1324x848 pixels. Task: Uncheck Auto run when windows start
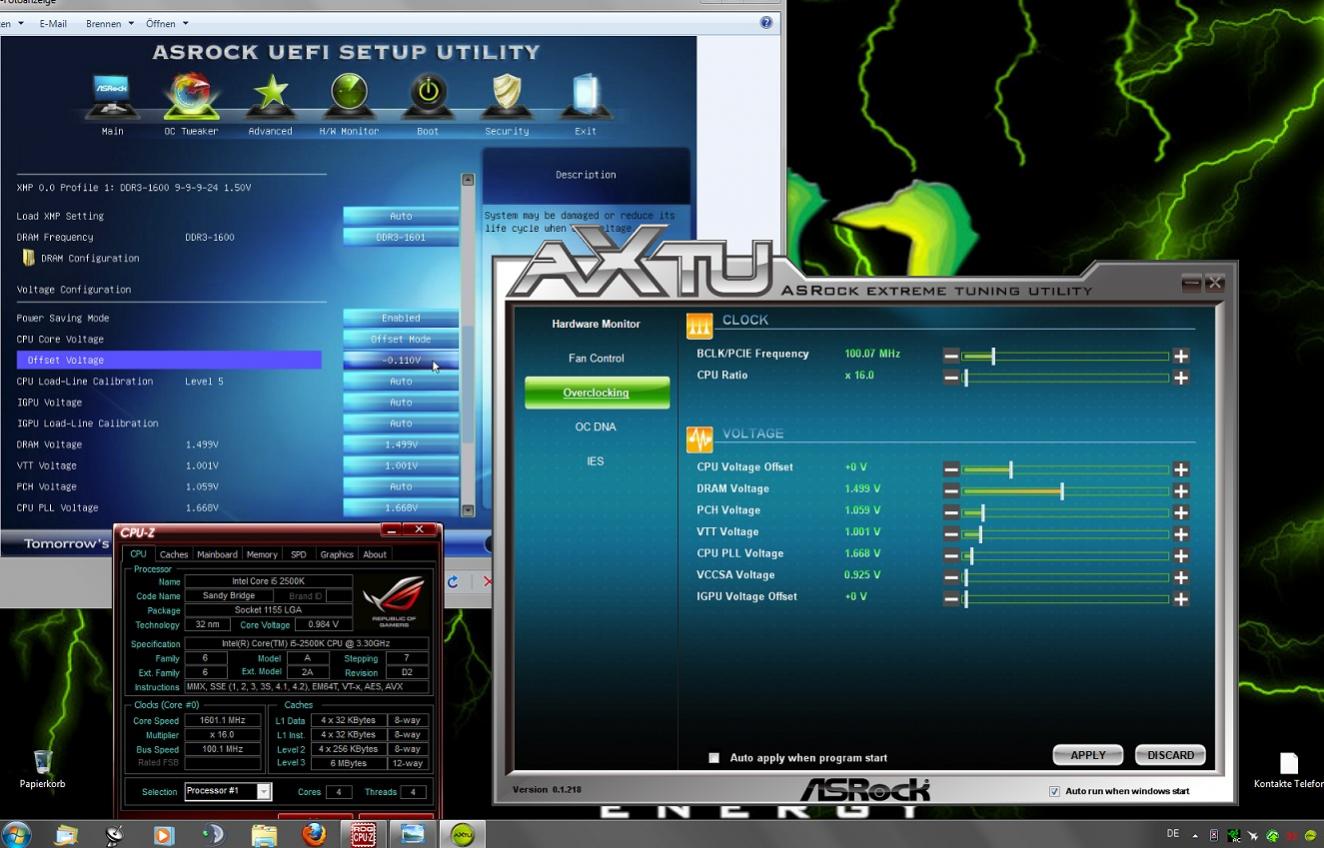tap(1054, 791)
